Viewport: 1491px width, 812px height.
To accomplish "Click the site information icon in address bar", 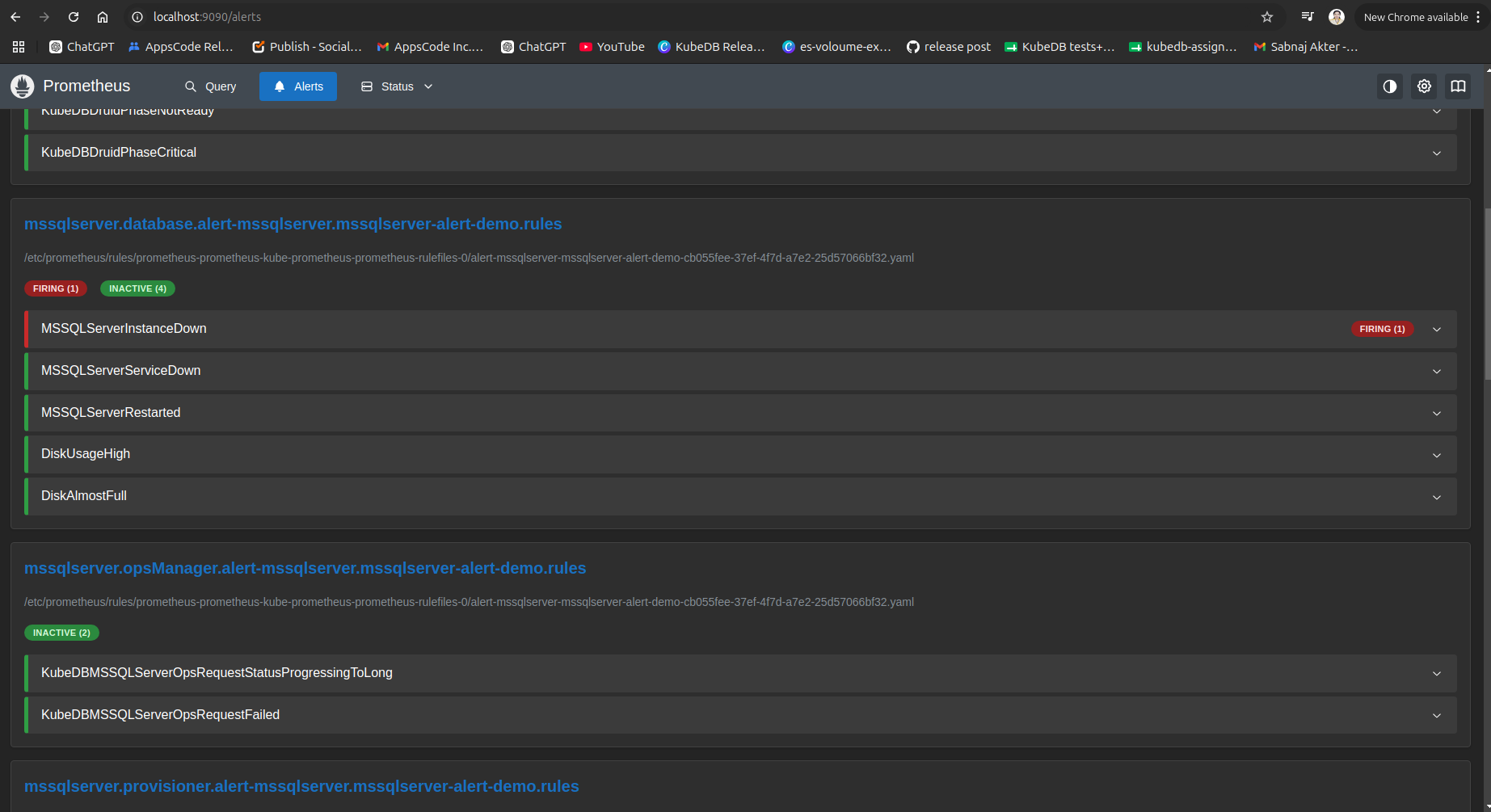I will point(137,17).
